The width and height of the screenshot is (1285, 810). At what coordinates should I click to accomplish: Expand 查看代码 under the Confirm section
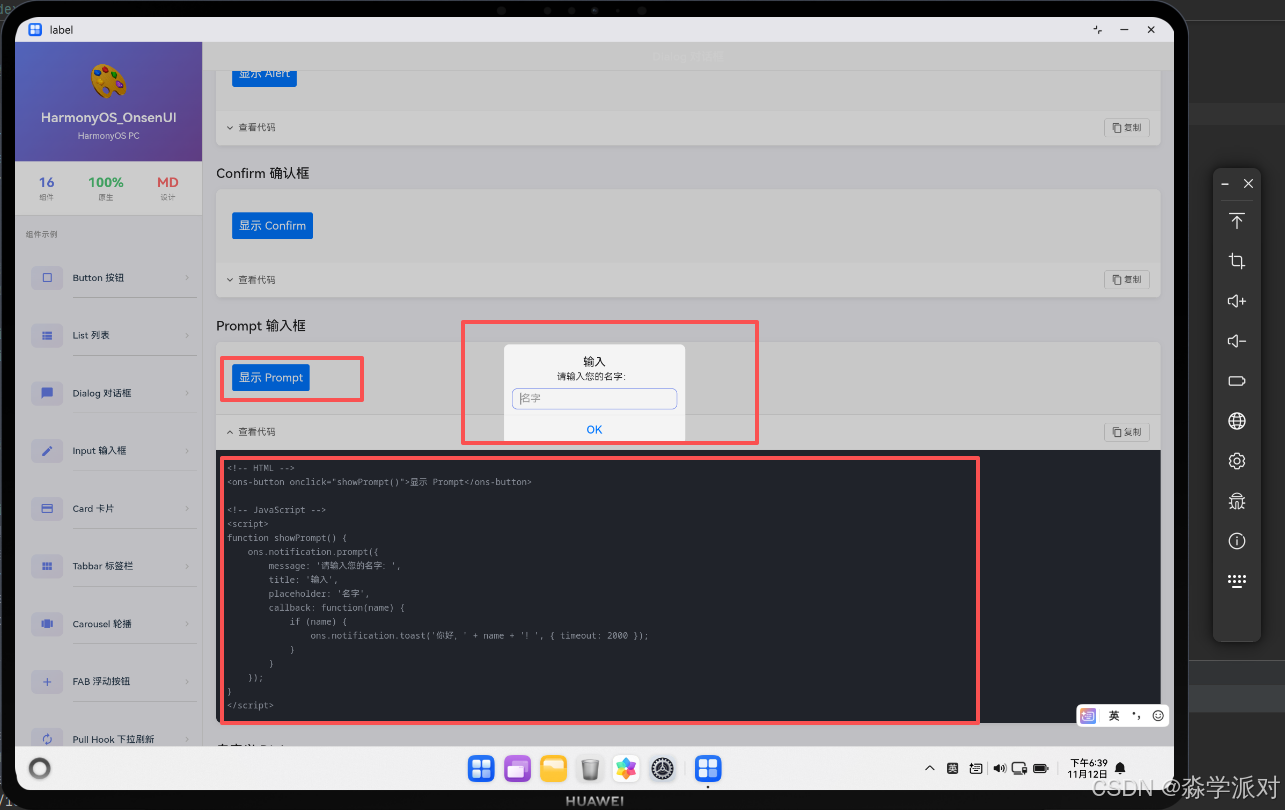tap(250, 280)
